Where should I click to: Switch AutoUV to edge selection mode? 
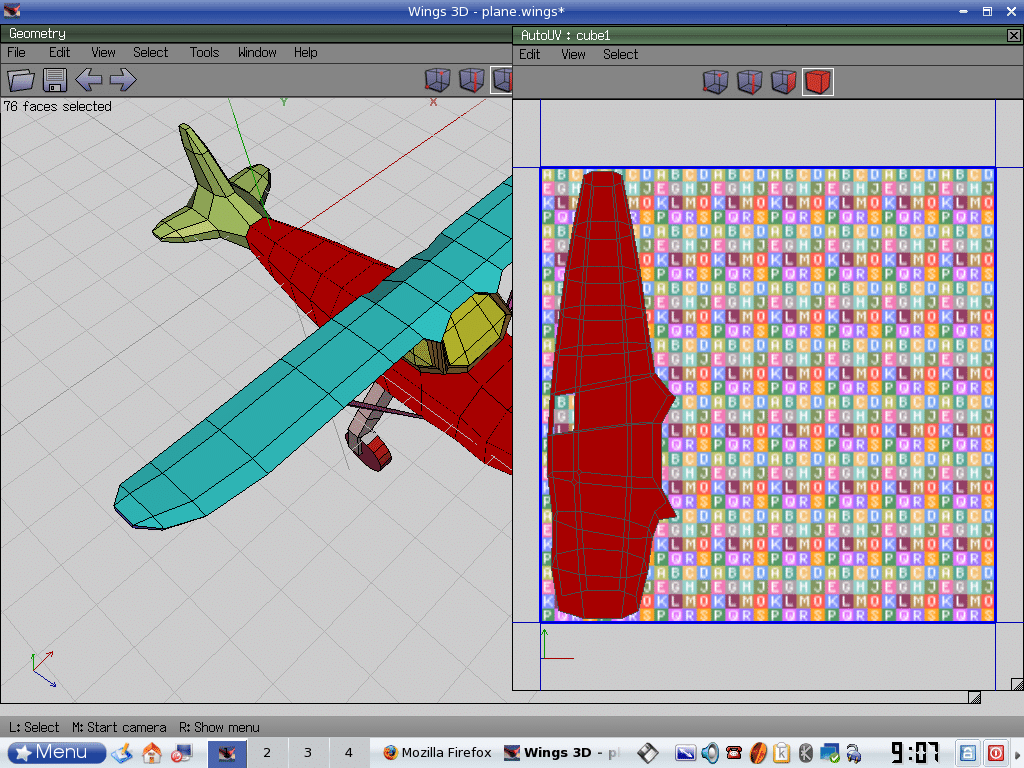749,82
